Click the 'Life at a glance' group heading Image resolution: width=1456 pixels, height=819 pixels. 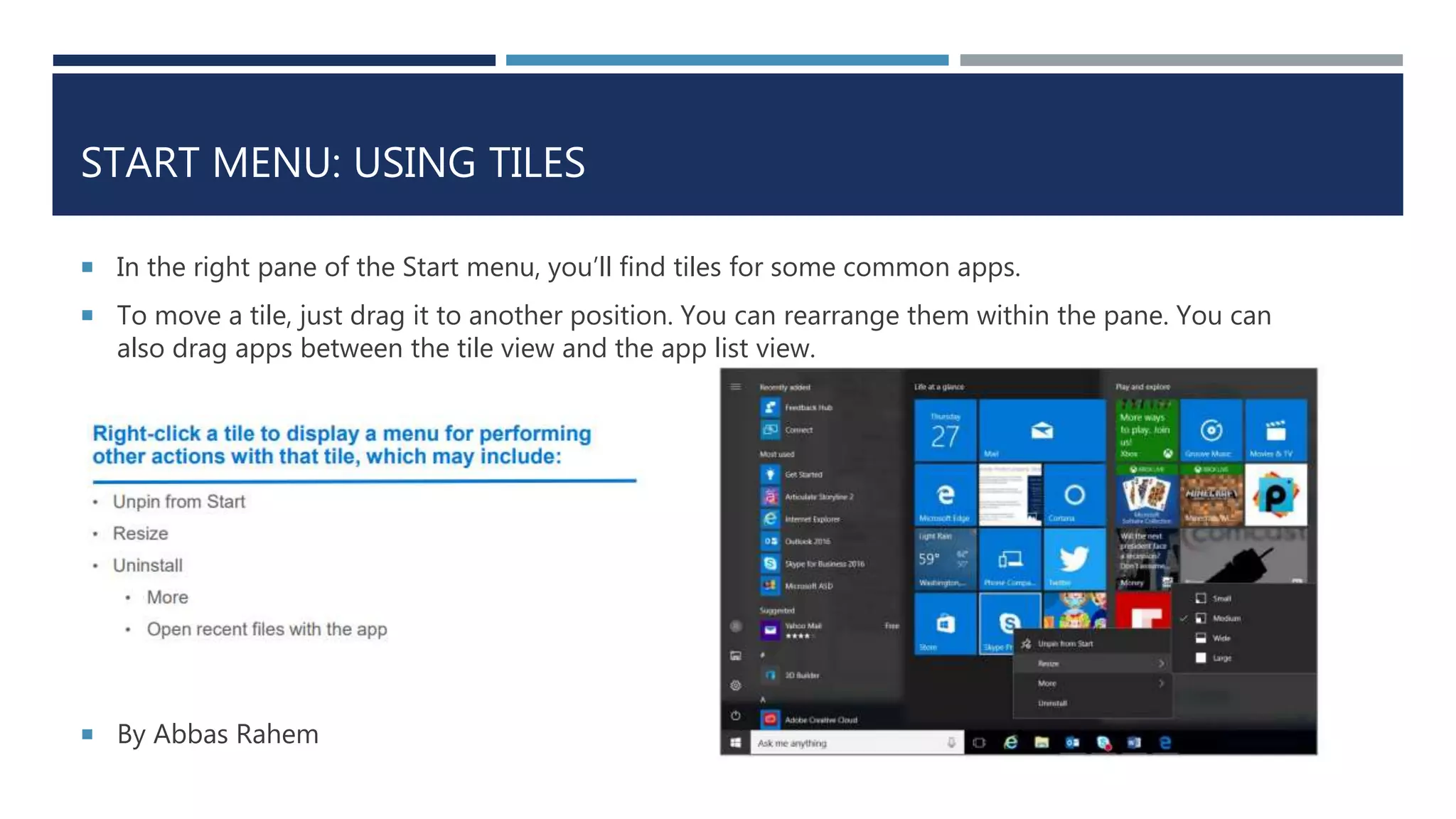click(x=939, y=387)
